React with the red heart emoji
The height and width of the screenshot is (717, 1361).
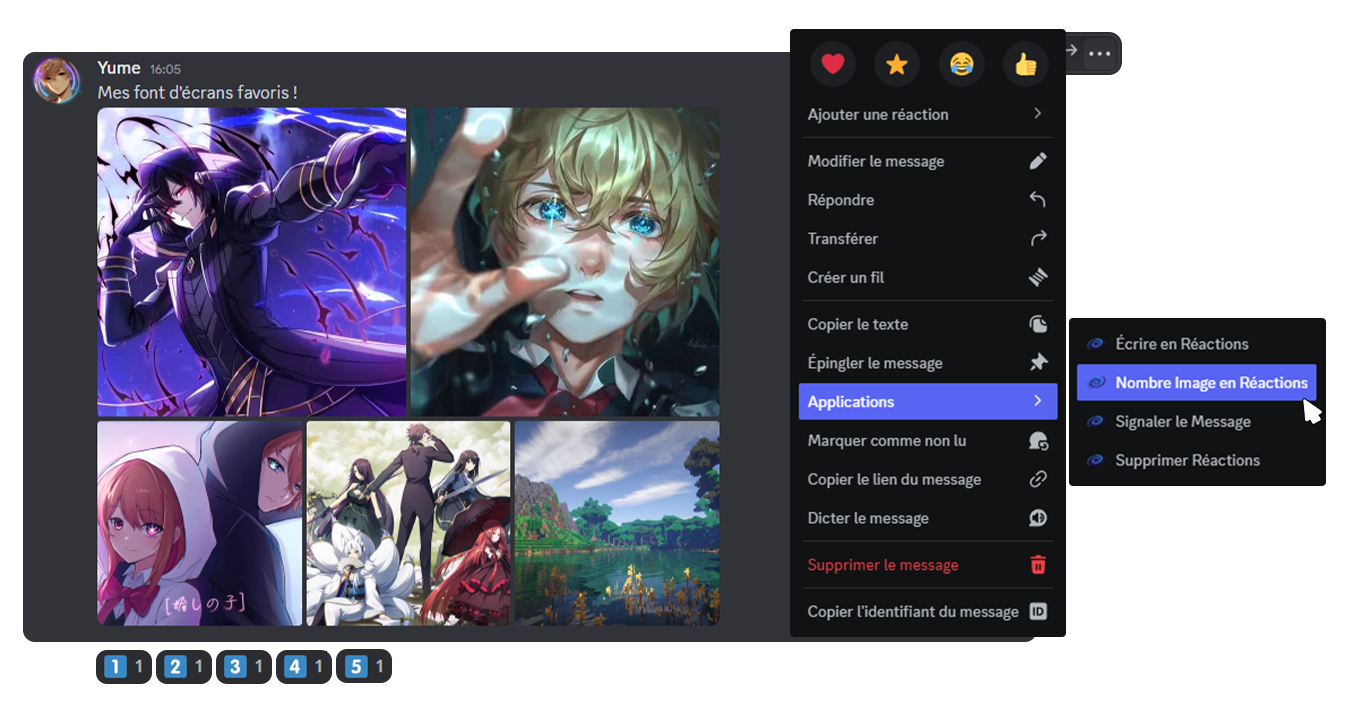point(833,65)
